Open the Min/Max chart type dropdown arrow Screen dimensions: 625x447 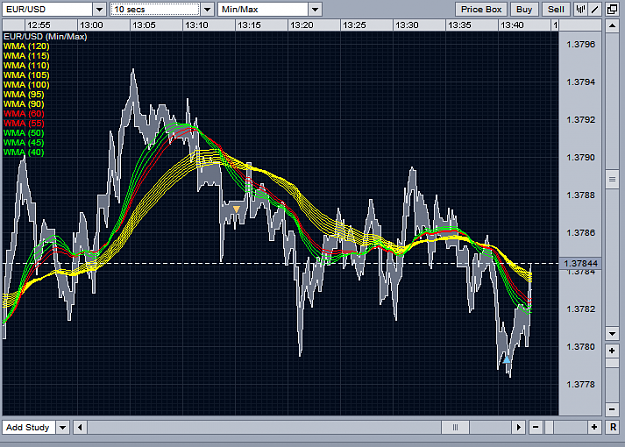[x=315, y=9]
